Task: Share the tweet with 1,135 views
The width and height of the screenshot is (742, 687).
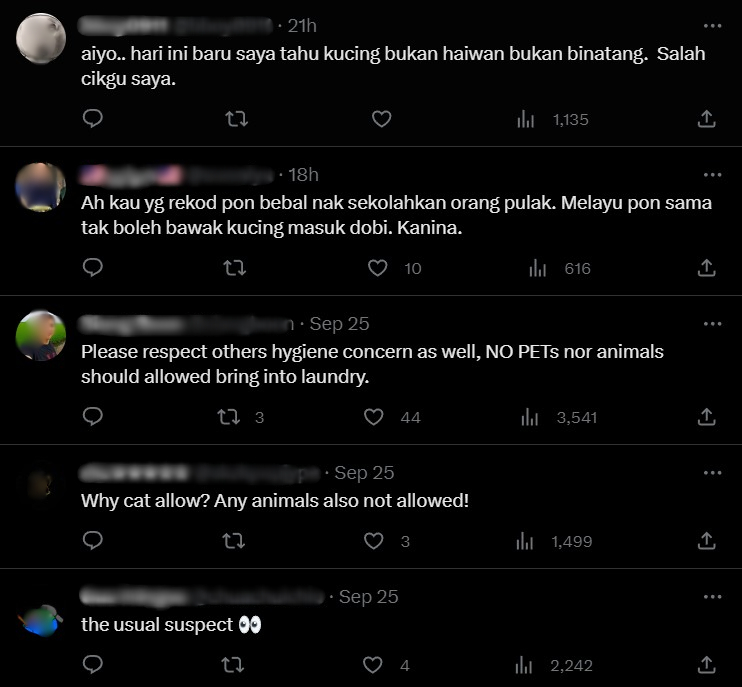Action: [x=707, y=119]
